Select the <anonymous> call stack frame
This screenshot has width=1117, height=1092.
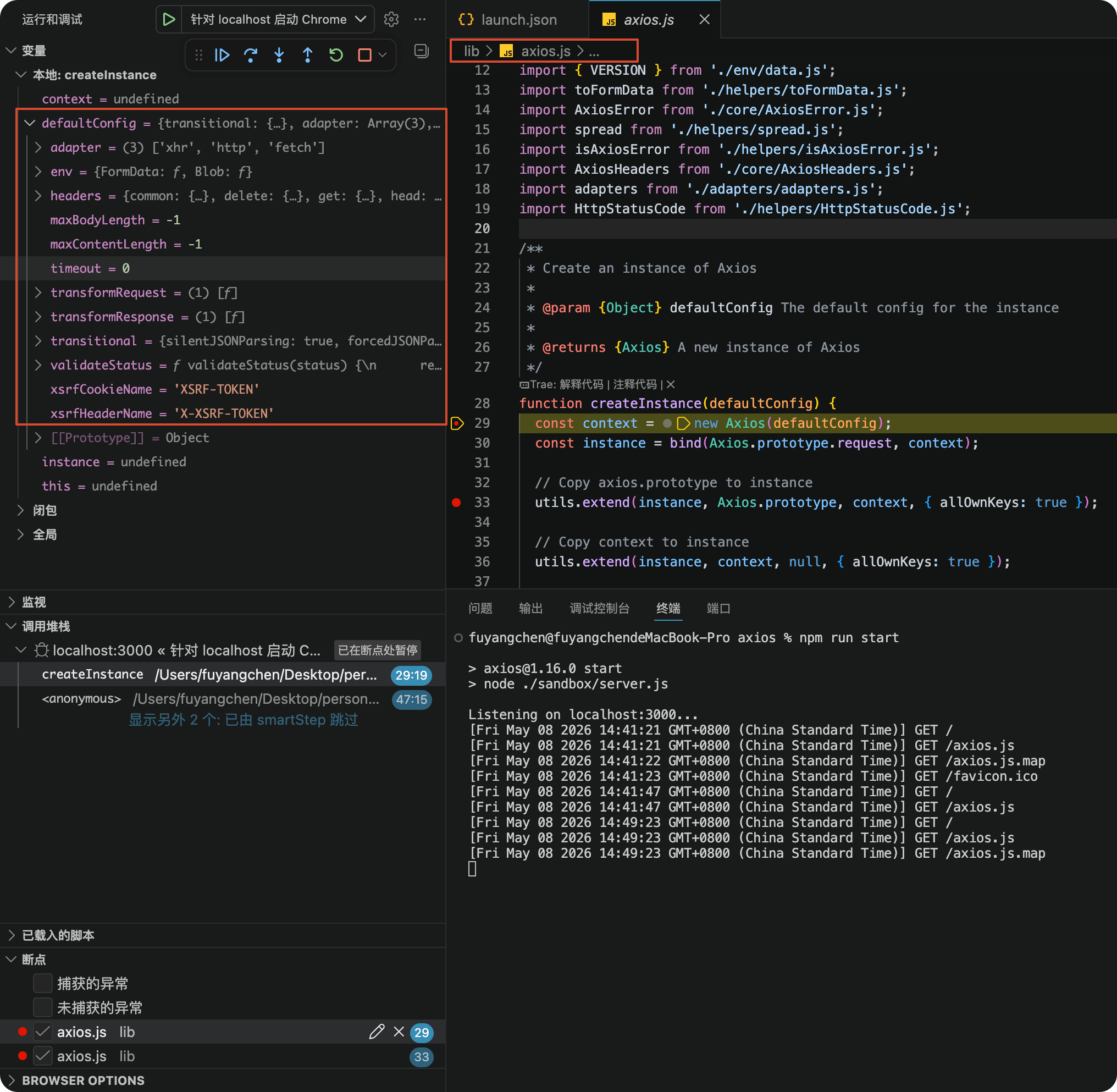tap(223, 698)
